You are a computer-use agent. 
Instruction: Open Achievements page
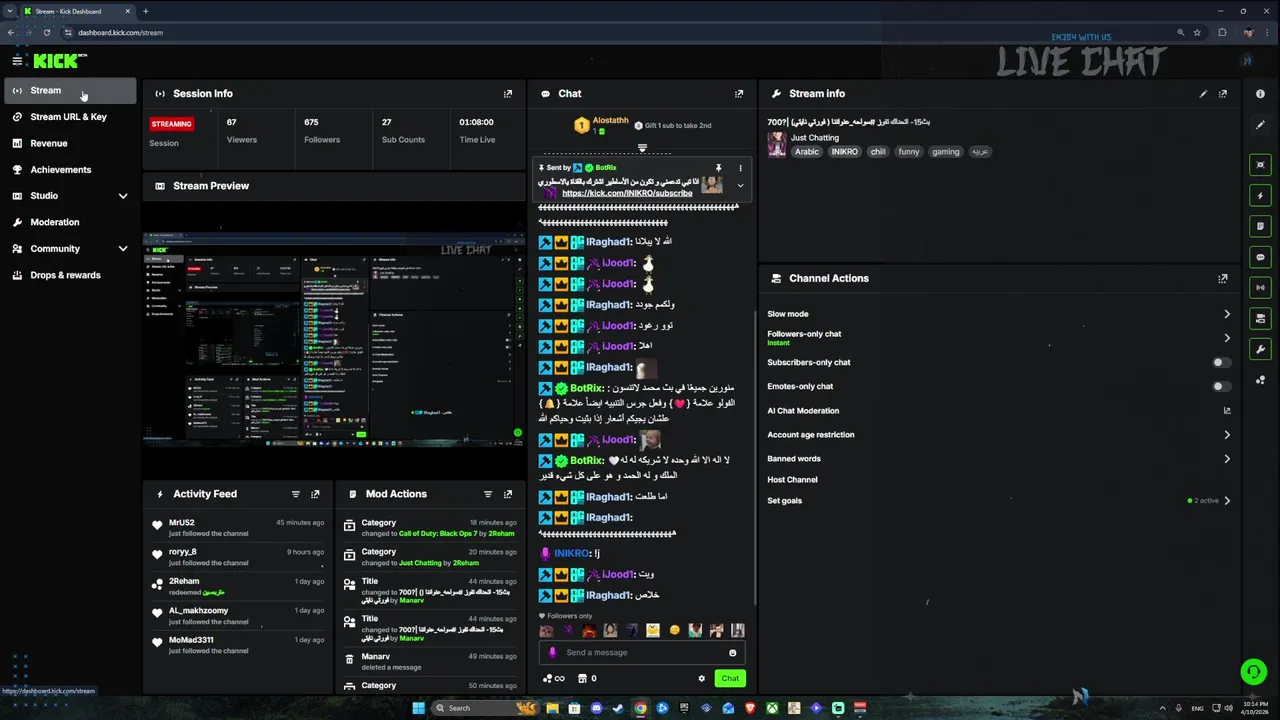(70, 170)
